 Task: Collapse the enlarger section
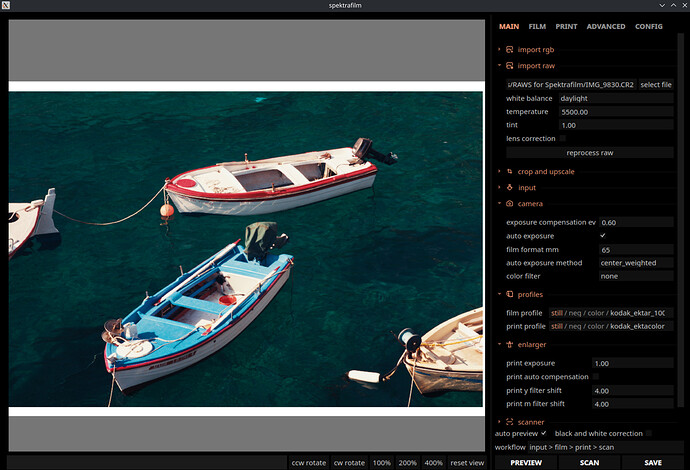[499, 344]
